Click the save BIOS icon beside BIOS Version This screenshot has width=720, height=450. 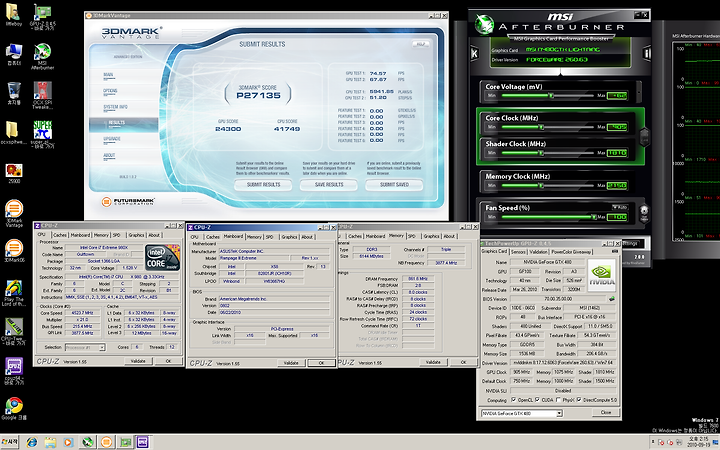(x=612, y=298)
